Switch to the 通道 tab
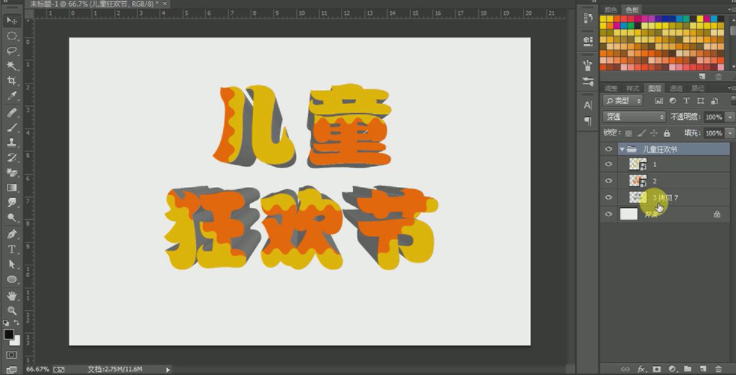This screenshot has height=375, width=736. tap(676, 88)
